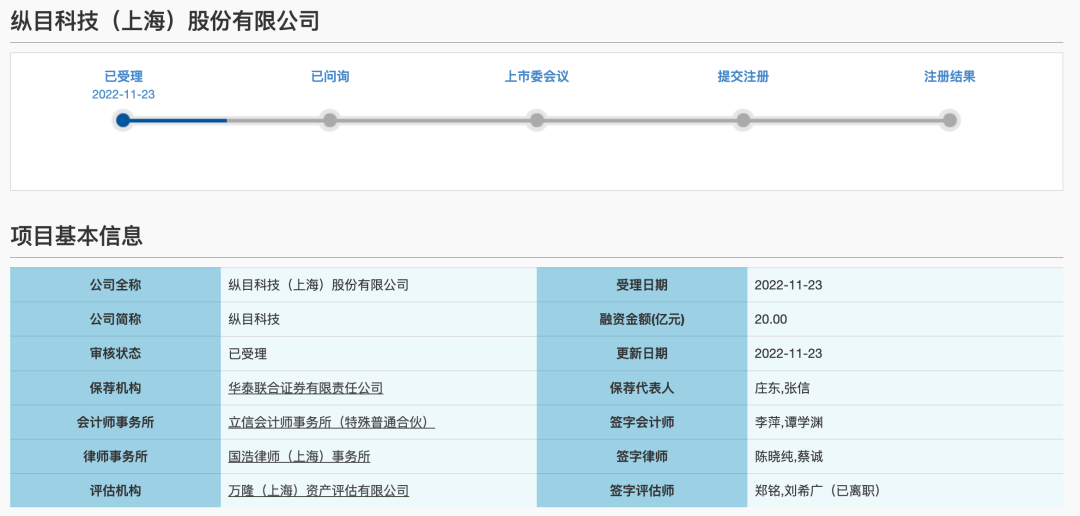
Task: Click the 上市委会议 stage label
Action: [x=537, y=76]
